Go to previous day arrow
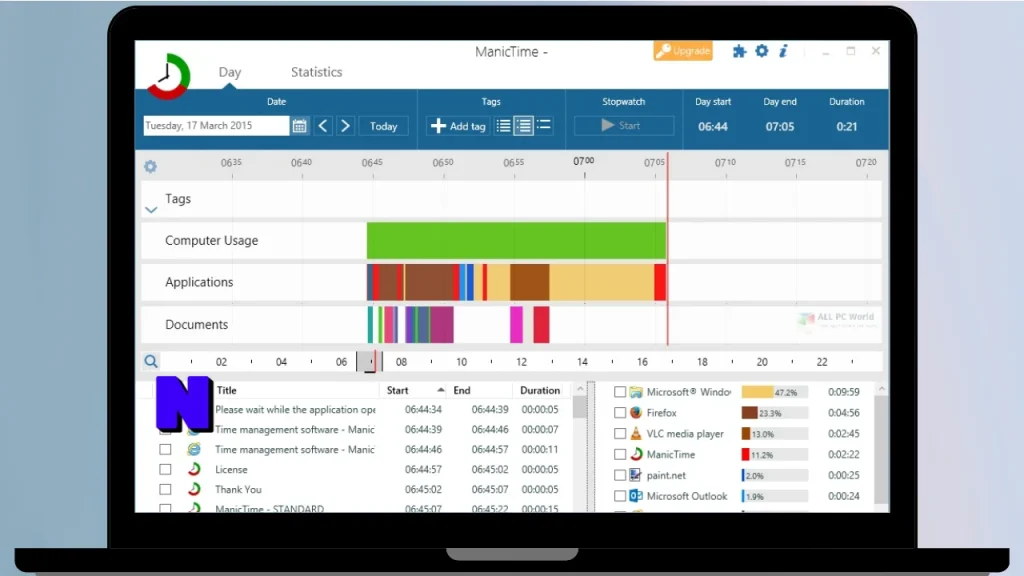This screenshot has width=1024, height=576. pos(323,126)
